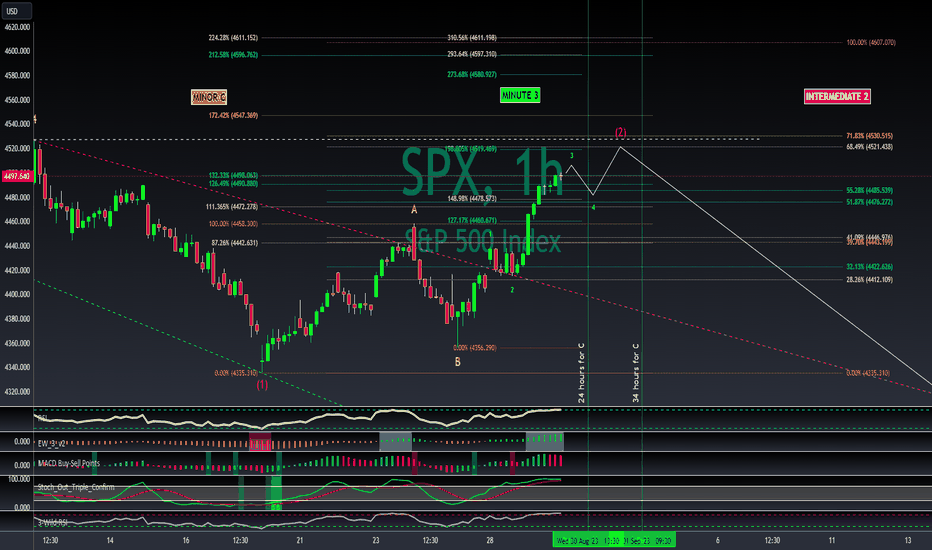This screenshot has height=550, width=932.
Task: Click the 132.33% (4498.063) Fibonacci label
Action: (x=233, y=175)
